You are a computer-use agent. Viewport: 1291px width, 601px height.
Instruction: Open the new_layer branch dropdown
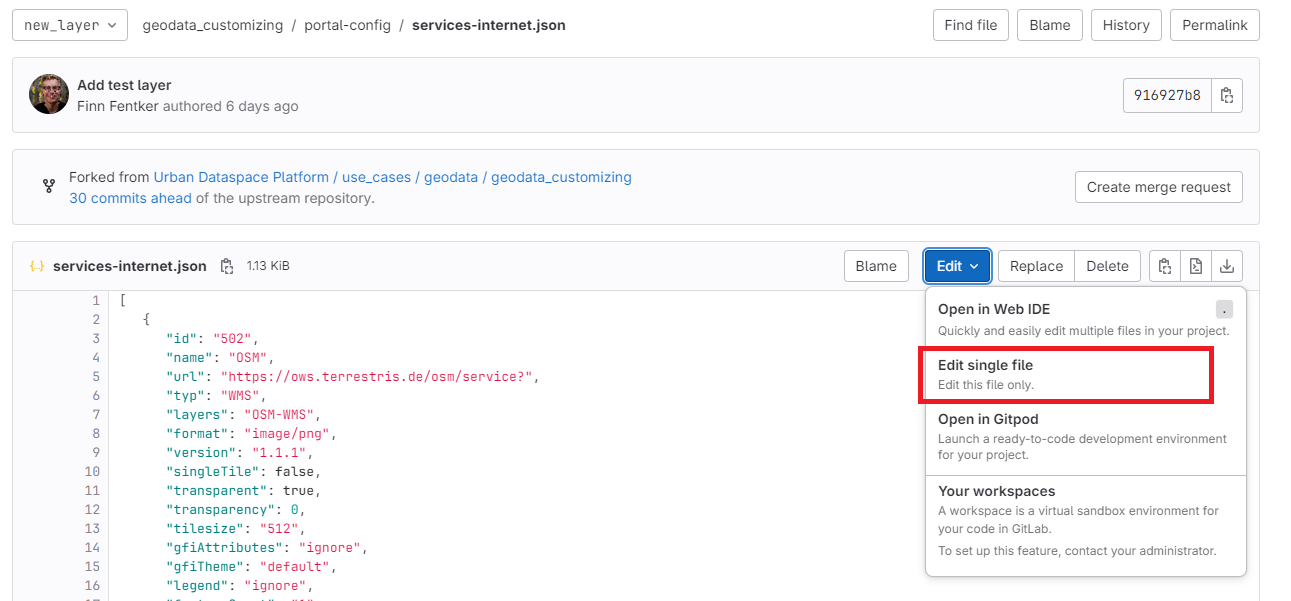coord(70,25)
